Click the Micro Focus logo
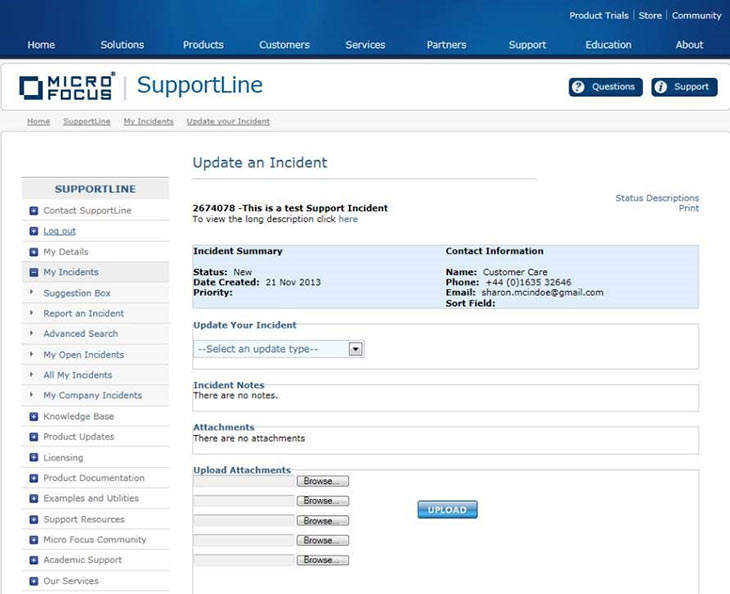Screen dimensions: 730x594 point(68,87)
